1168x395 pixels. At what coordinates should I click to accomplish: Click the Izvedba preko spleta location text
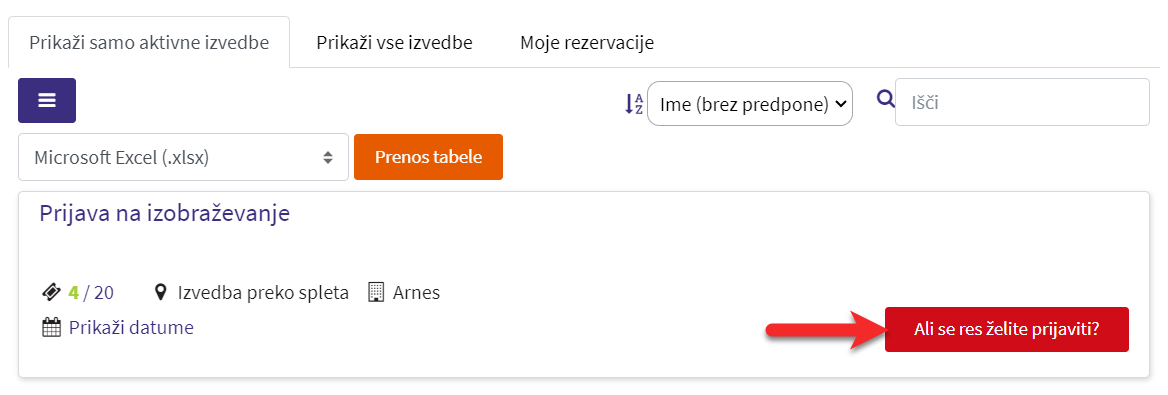click(x=263, y=293)
